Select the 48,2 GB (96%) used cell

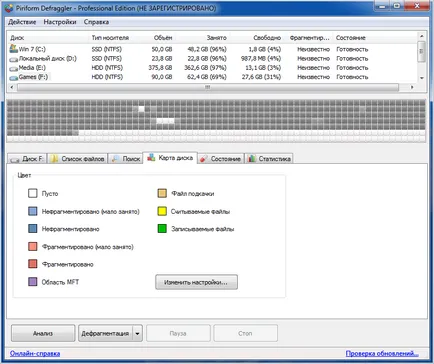click(x=207, y=49)
